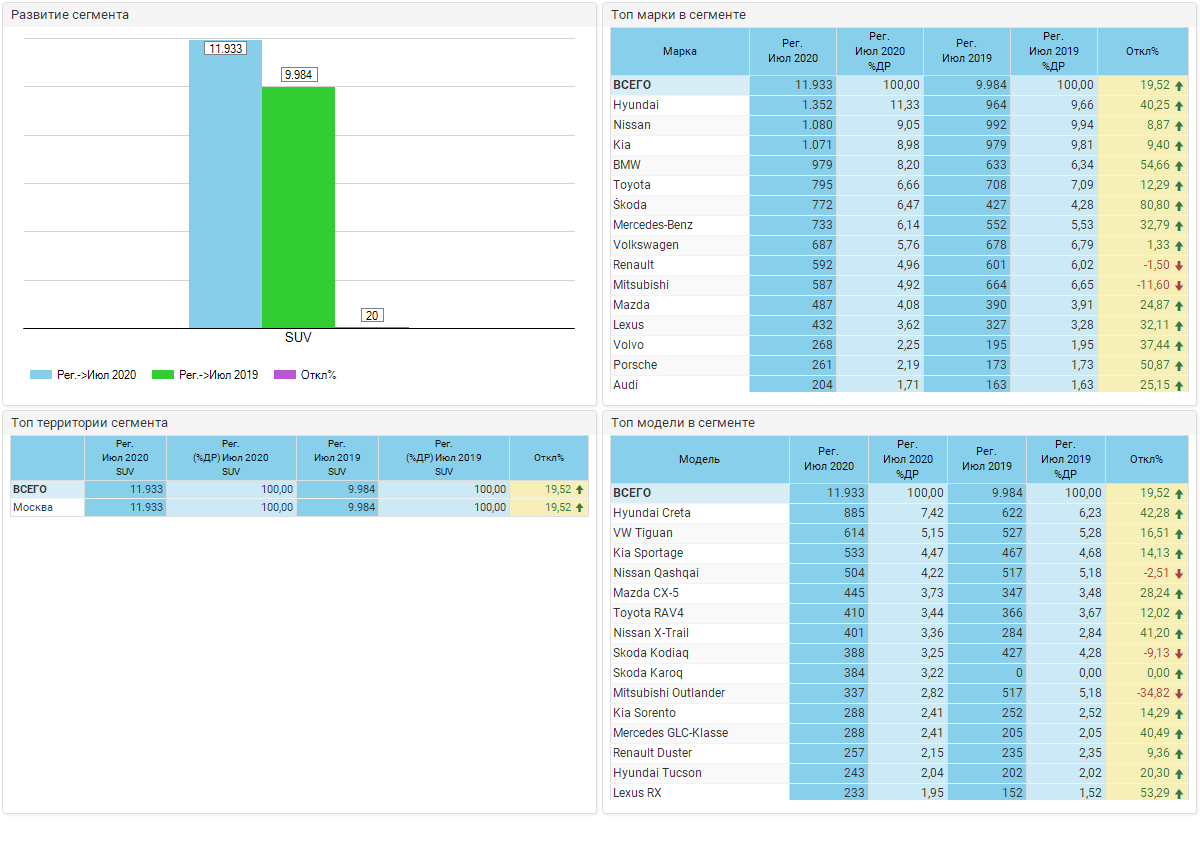Click Рег. (%ДР) Июл 2020 SUV column header
Viewport: 1200px width, 848px height.
click(231, 458)
